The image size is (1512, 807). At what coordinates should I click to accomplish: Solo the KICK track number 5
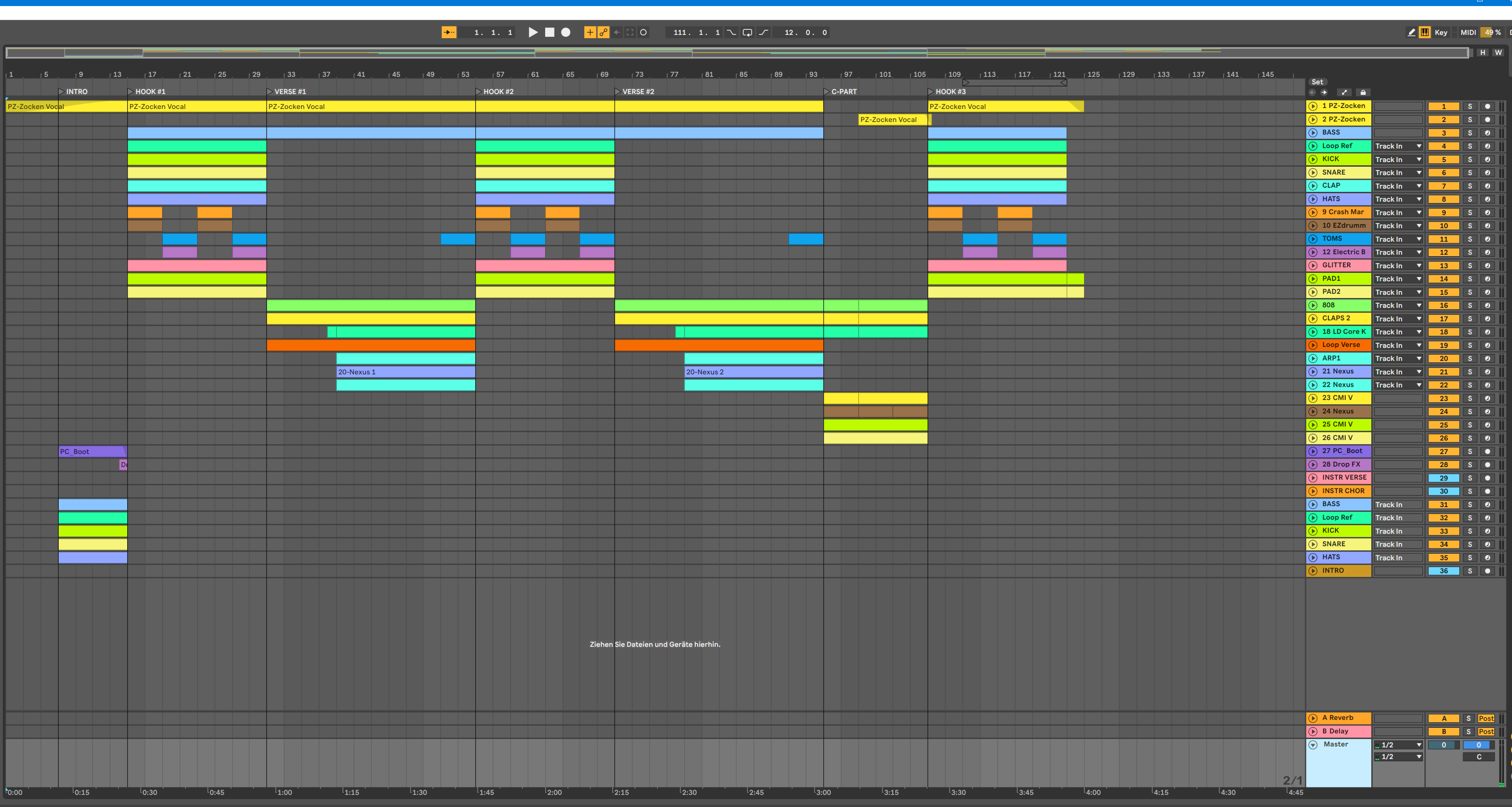click(1470, 160)
